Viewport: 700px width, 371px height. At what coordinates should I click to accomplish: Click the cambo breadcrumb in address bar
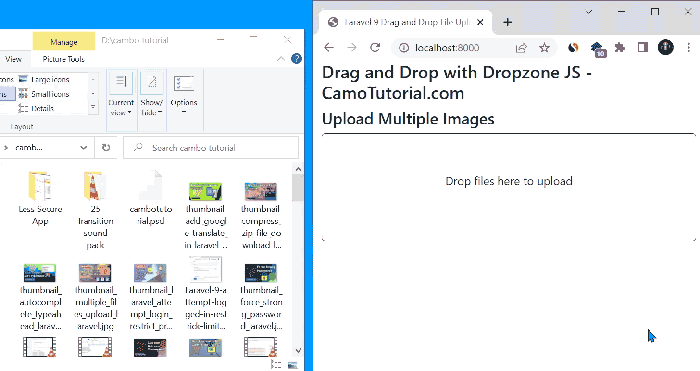pyautogui.click(x=29, y=147)
